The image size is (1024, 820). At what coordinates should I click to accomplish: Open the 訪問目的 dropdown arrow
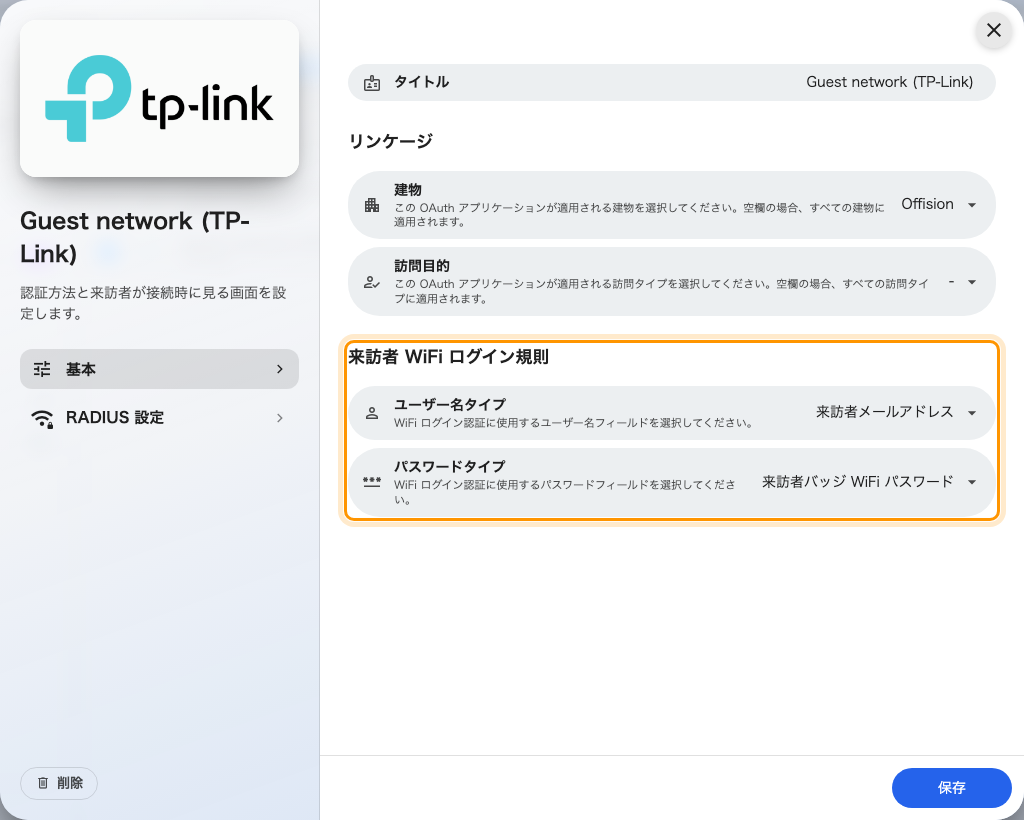[x=972, y=282]
